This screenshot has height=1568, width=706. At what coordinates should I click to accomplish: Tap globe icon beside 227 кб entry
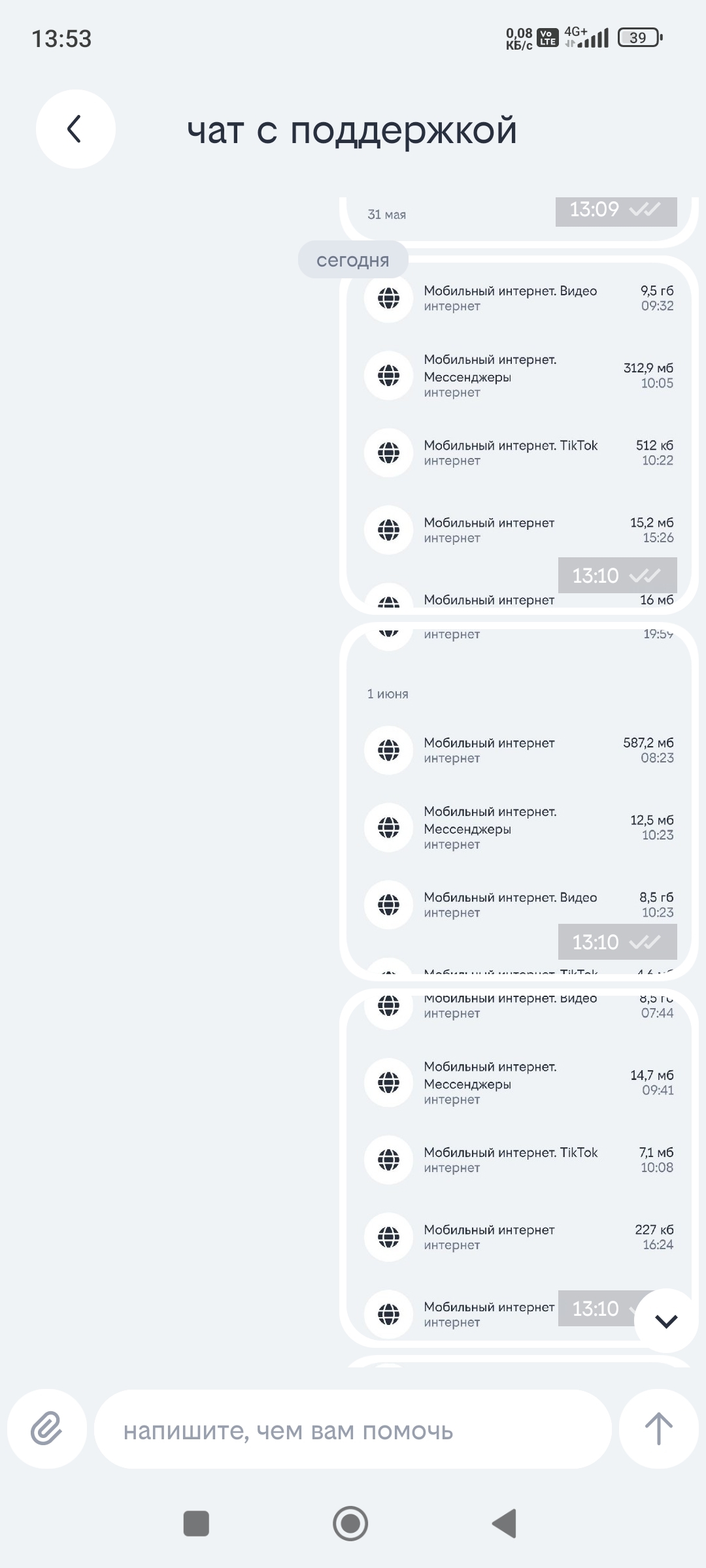(389, 1237)
